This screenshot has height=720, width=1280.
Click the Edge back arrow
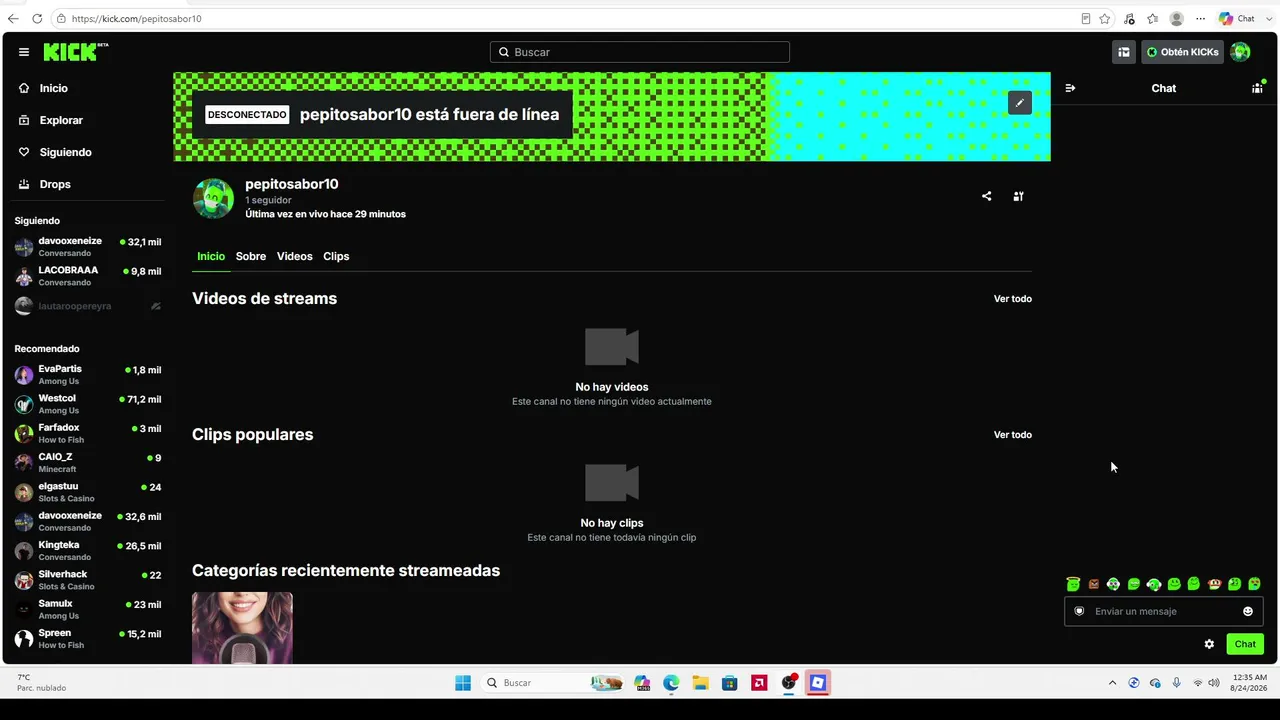13,18
